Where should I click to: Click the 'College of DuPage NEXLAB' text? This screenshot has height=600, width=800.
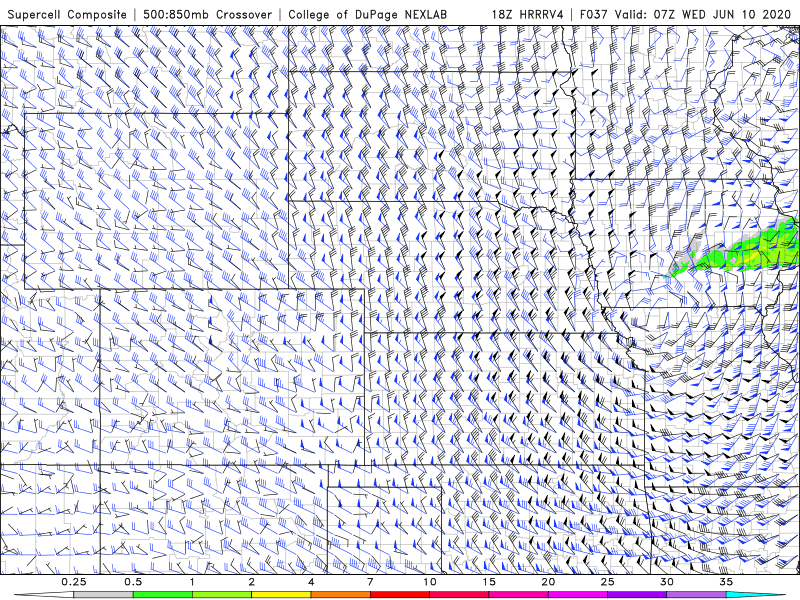367,14
